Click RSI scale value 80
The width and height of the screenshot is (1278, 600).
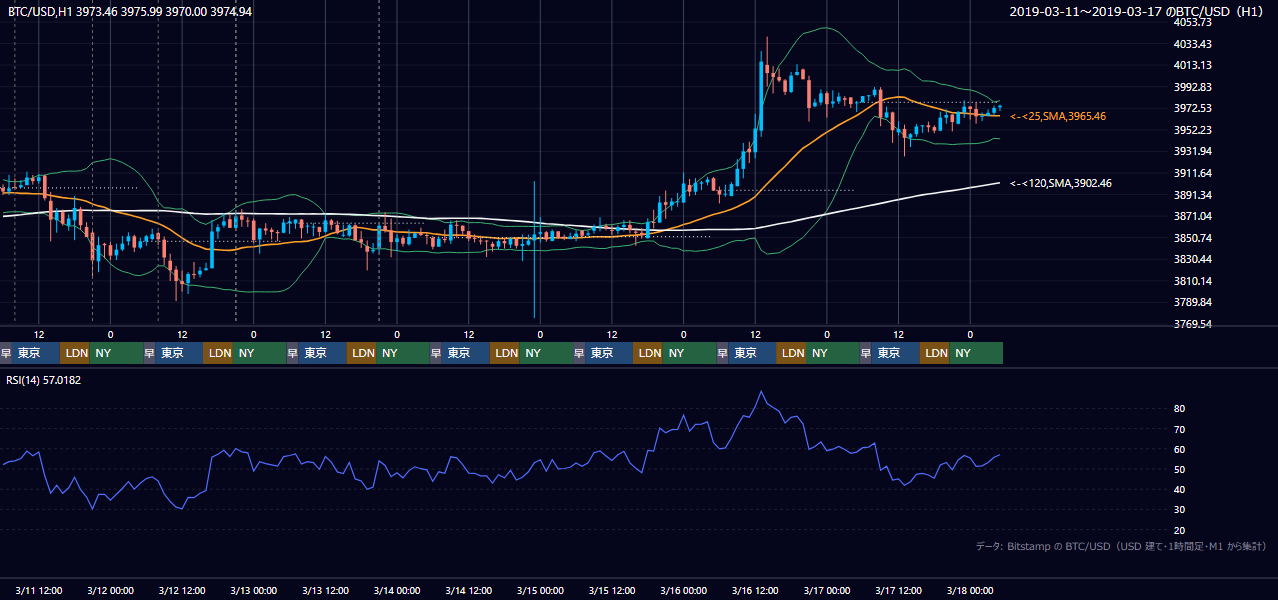(x=1180, y=409)
